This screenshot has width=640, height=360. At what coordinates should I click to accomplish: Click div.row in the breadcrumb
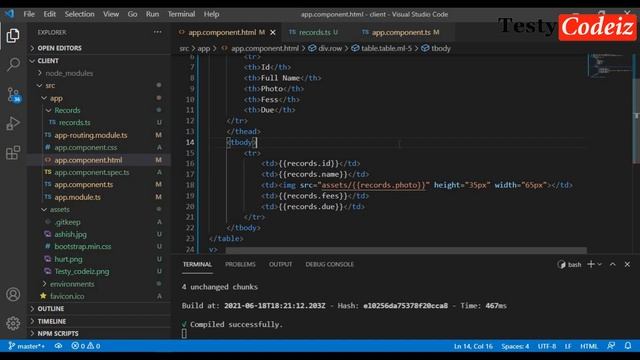pyautogui.click(x=330, y=48)
